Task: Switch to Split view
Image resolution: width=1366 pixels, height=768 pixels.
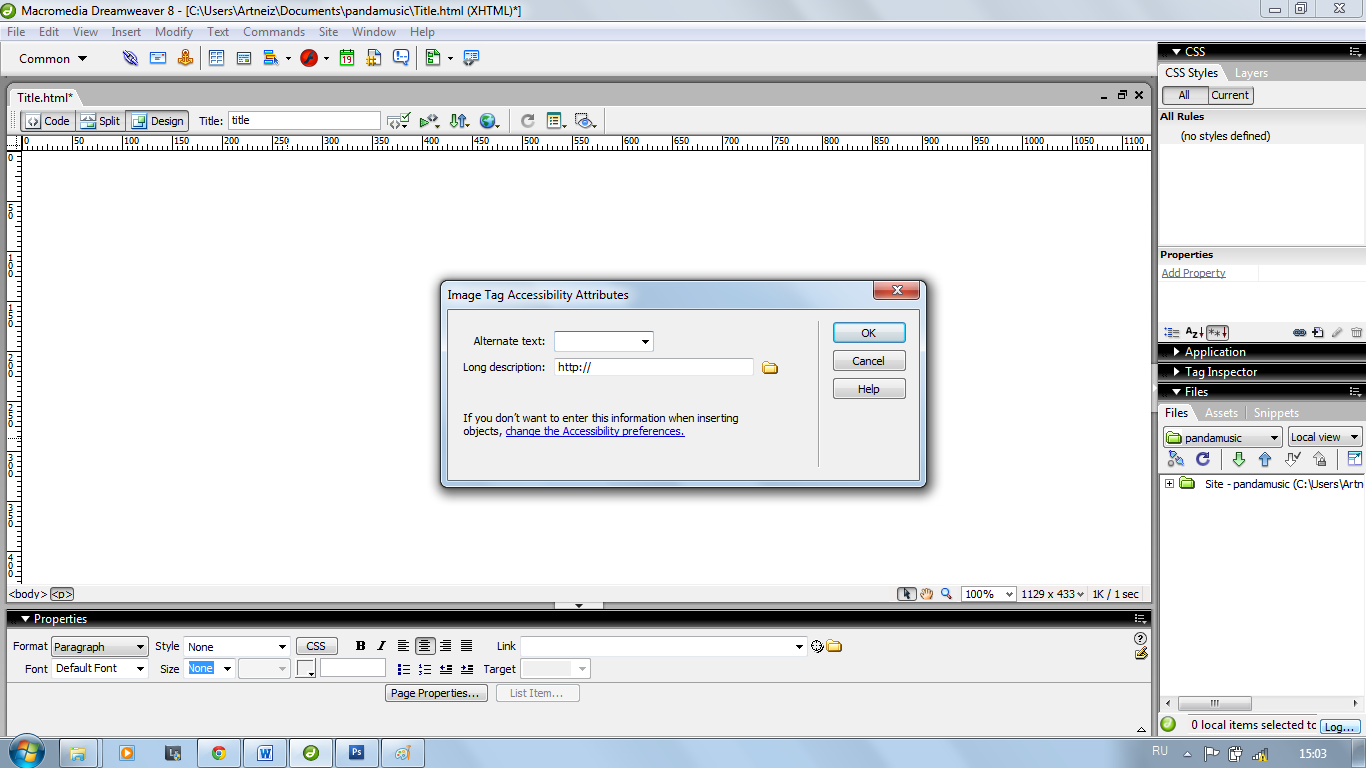Action: [100, 121]
